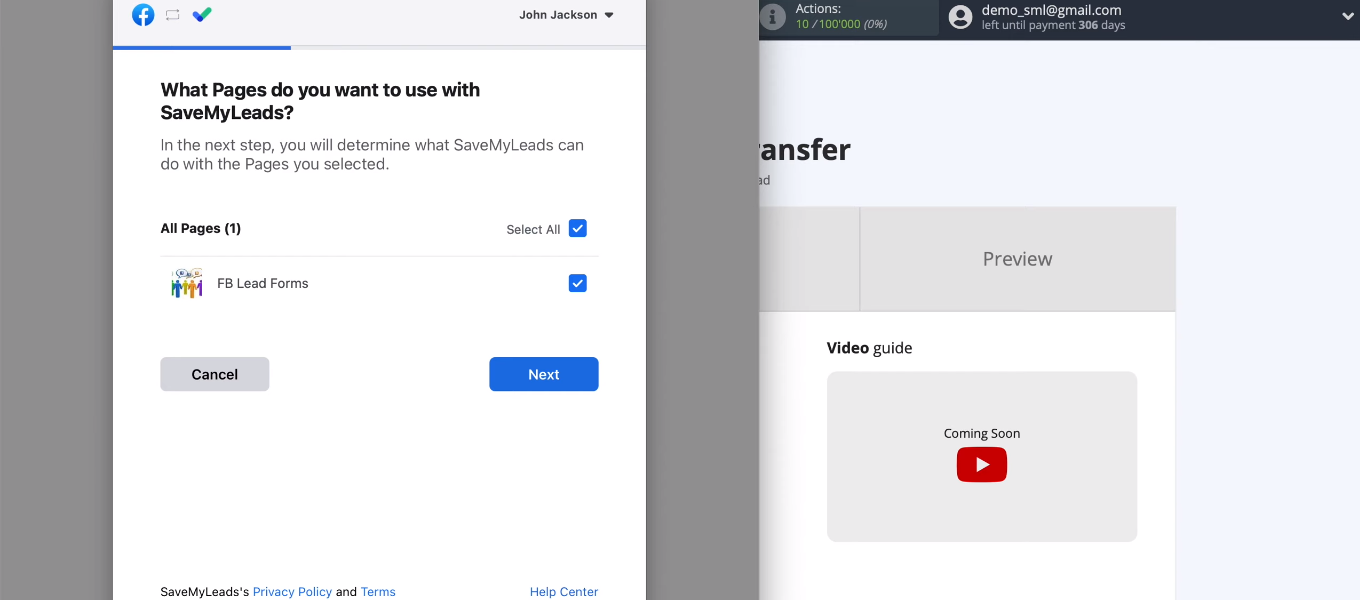Viewport: 1360px width, 600px height.
Task: Click the All Pages (1) heading
Action: coord(201,228)
